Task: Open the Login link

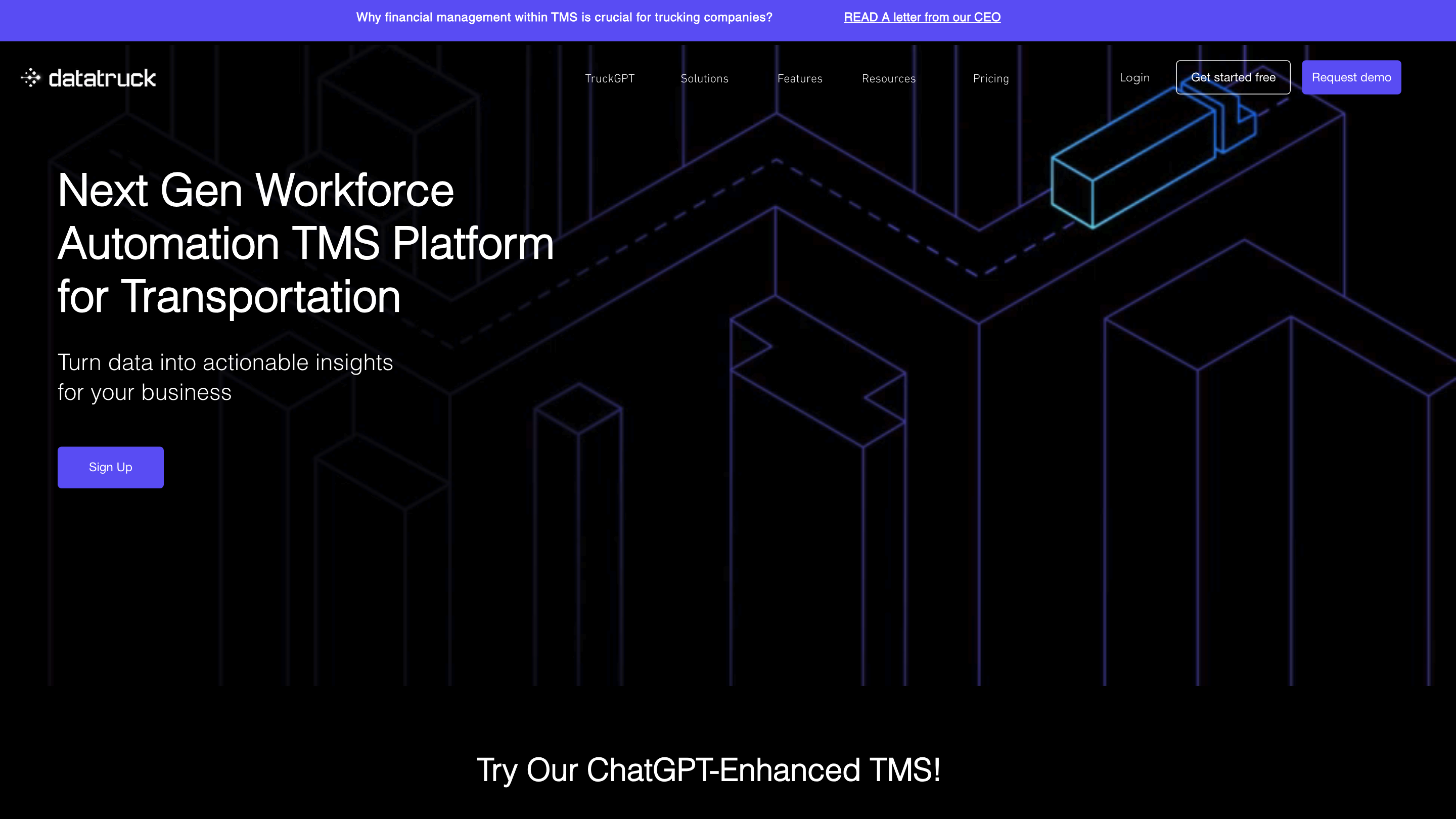Action: point(1134,77)
